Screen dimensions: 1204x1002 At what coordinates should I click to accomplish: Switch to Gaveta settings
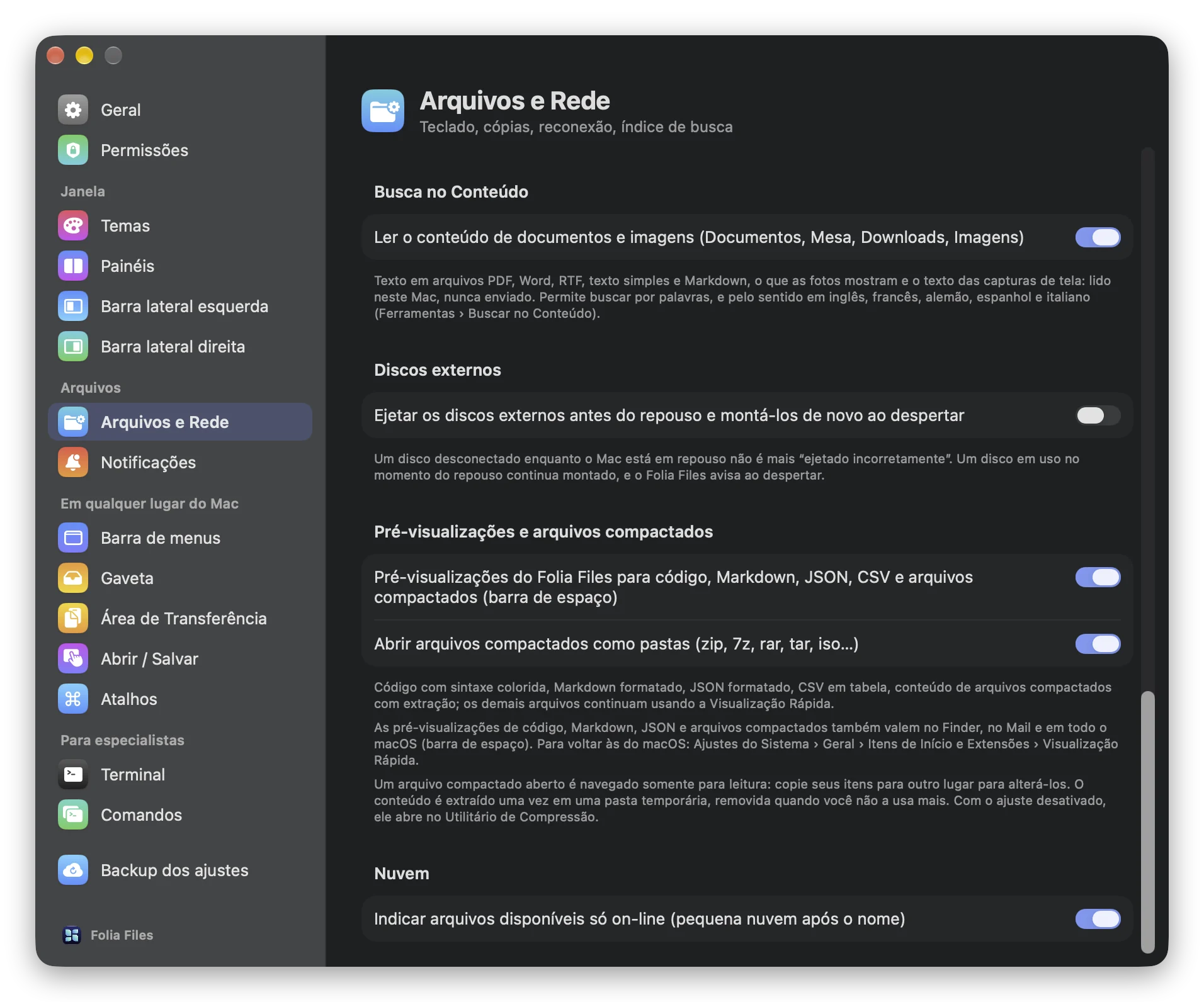point(180,578)
